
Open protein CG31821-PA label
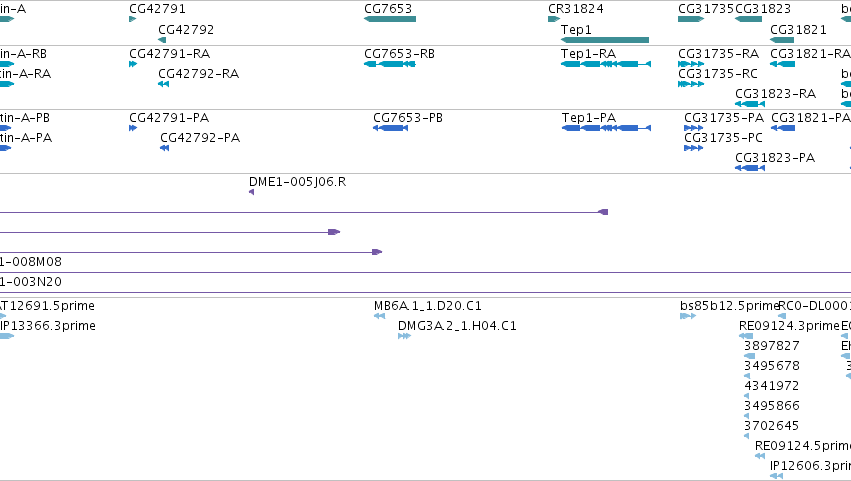[811, 118]
